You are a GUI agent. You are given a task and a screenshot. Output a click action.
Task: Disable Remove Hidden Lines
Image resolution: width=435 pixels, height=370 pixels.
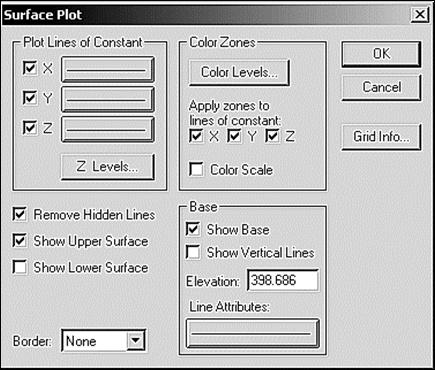point(20,214)
